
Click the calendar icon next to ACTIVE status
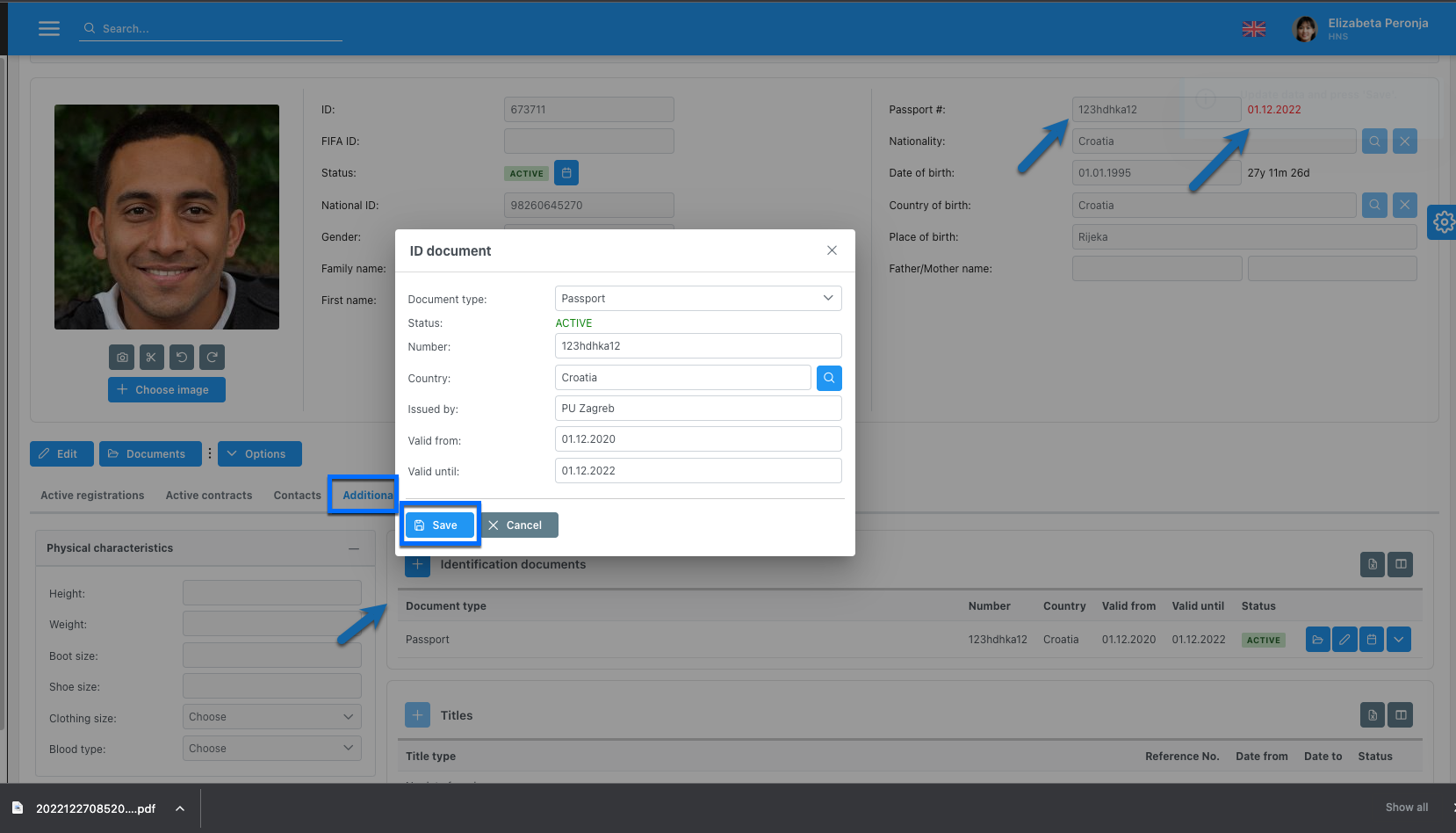[x=566, y=173]
